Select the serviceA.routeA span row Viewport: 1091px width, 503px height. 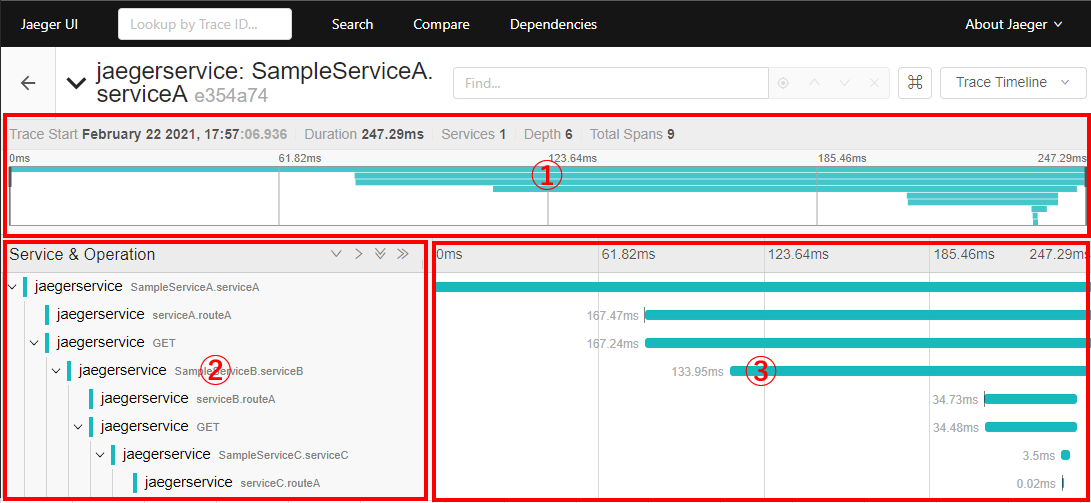tap(144, 314)
